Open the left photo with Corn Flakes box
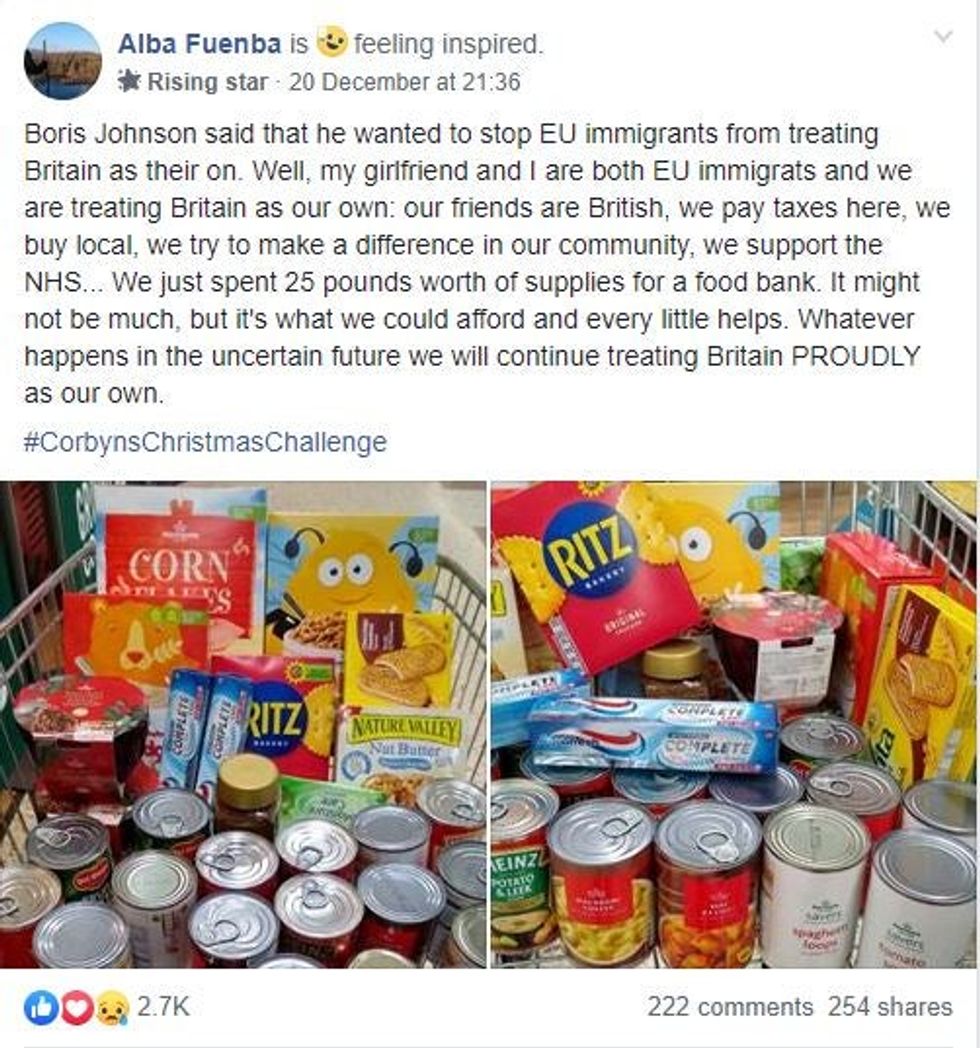 click(243, 725)
